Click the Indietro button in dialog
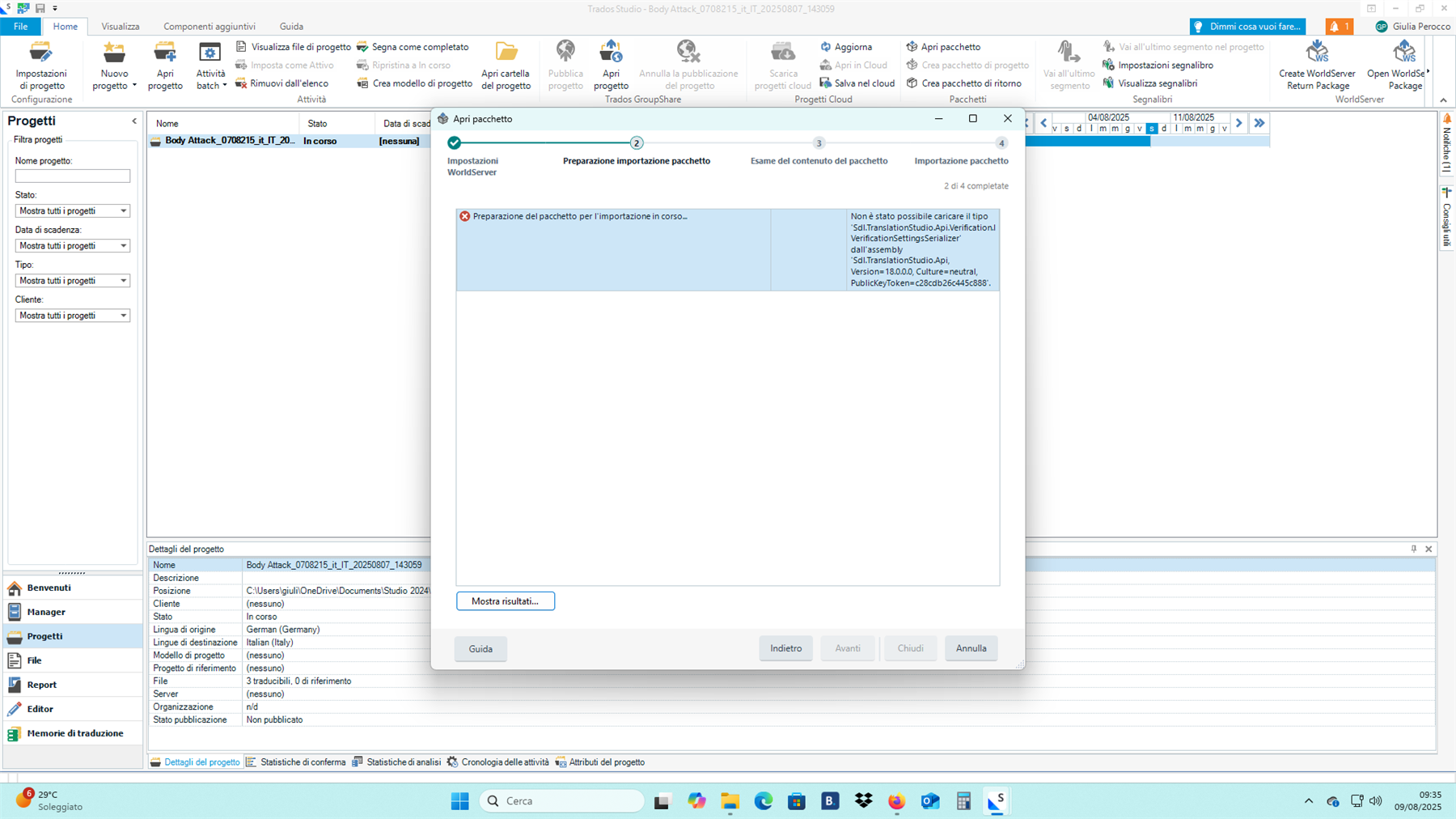The width and height of the screenshot is (1456, 819). pyautogui.click(x=785, y=648)
